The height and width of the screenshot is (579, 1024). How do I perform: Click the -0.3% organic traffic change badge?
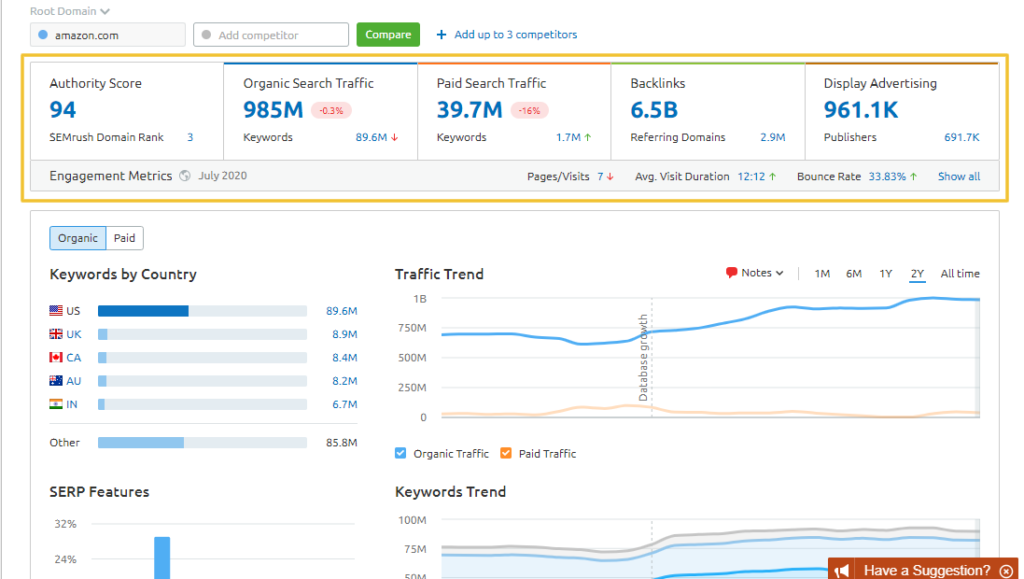click(x=331, y=110)
